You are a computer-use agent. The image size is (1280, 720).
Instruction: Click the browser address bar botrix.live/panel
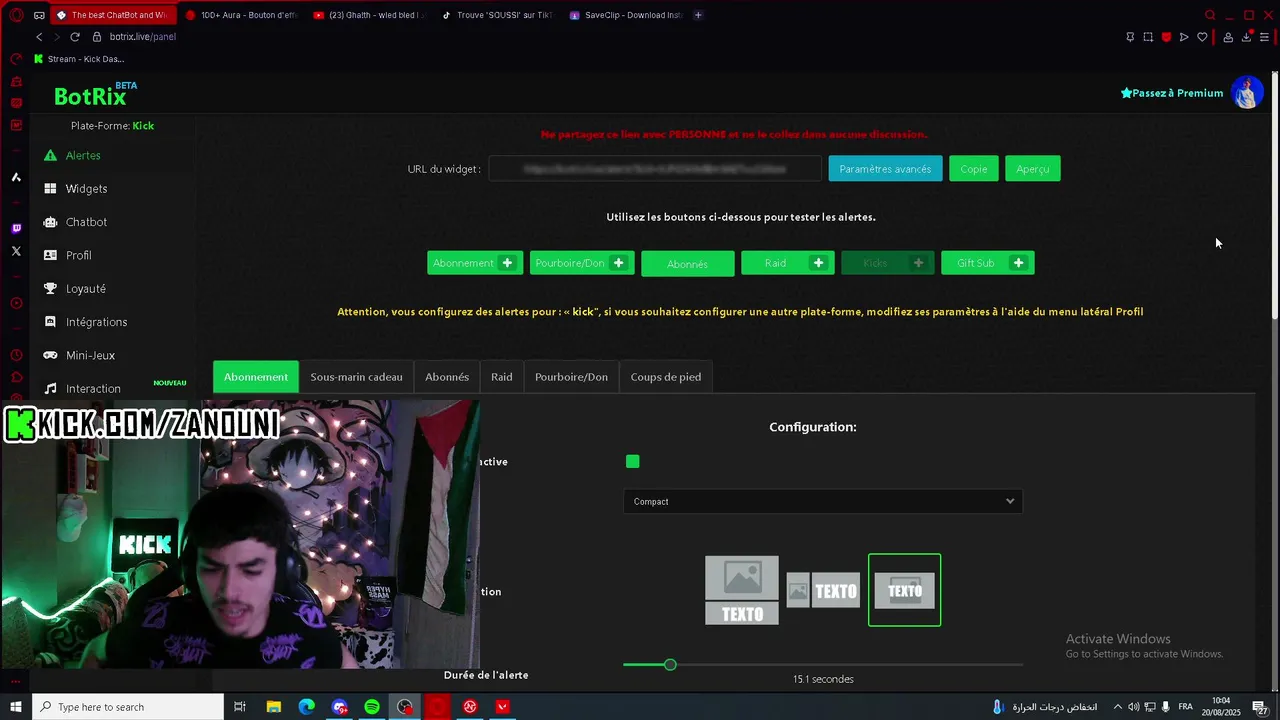click(x=142, y=37)
